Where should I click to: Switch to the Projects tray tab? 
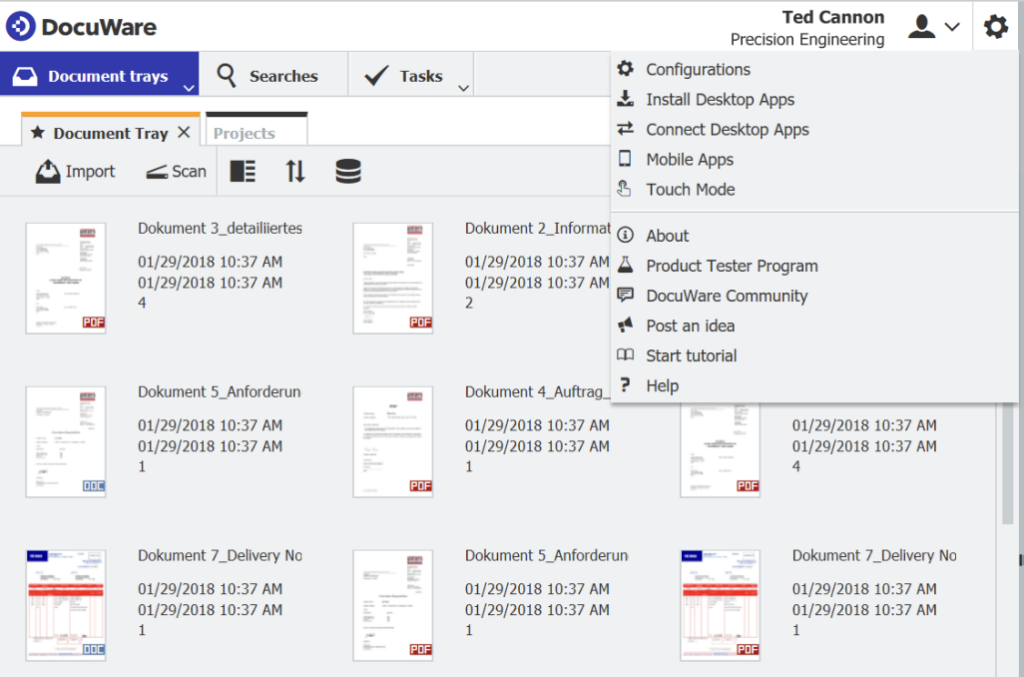point(257,133)
